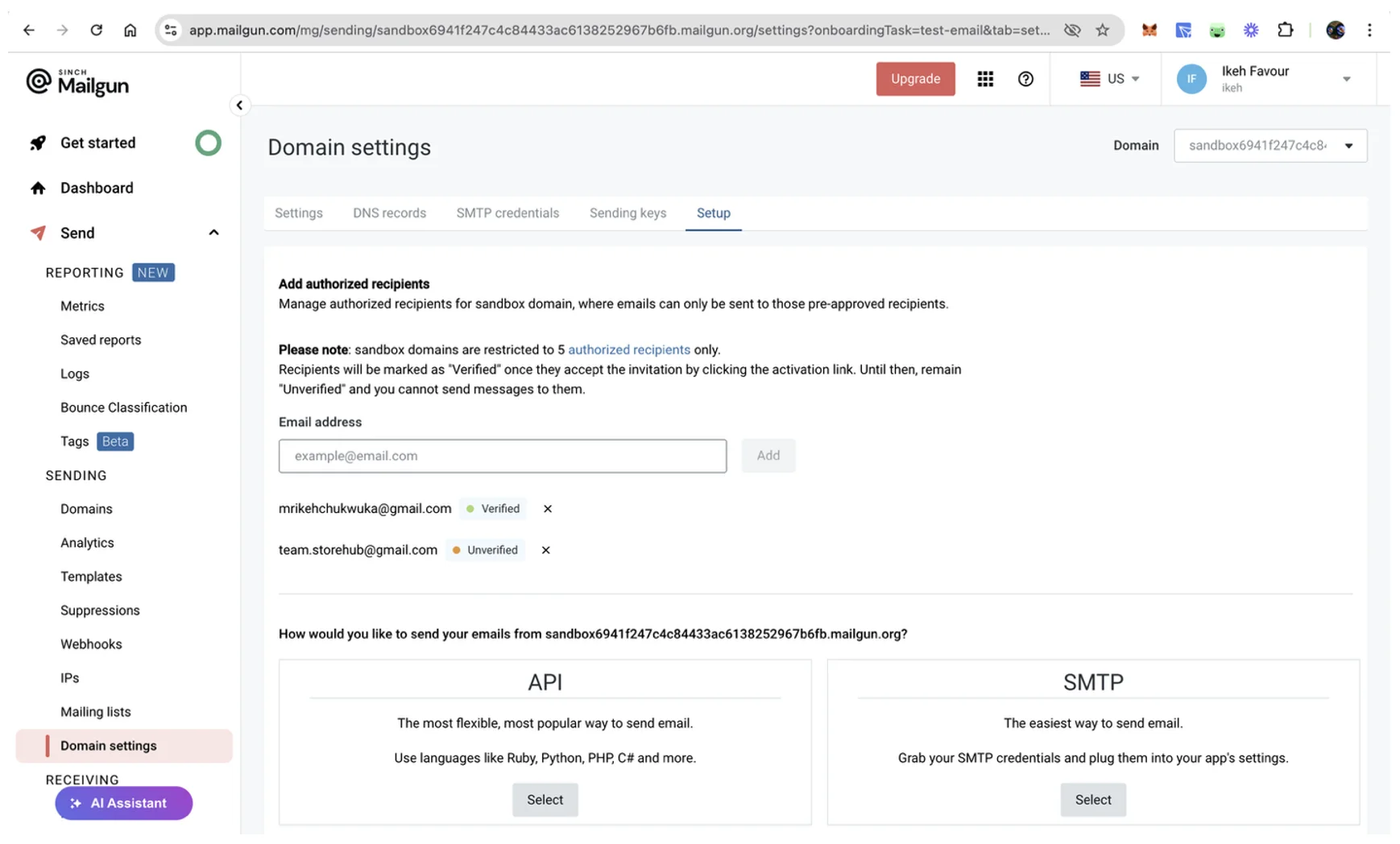Select the SMTP sending method
The image size is (1400, 844).
(x=1092, y=800)
